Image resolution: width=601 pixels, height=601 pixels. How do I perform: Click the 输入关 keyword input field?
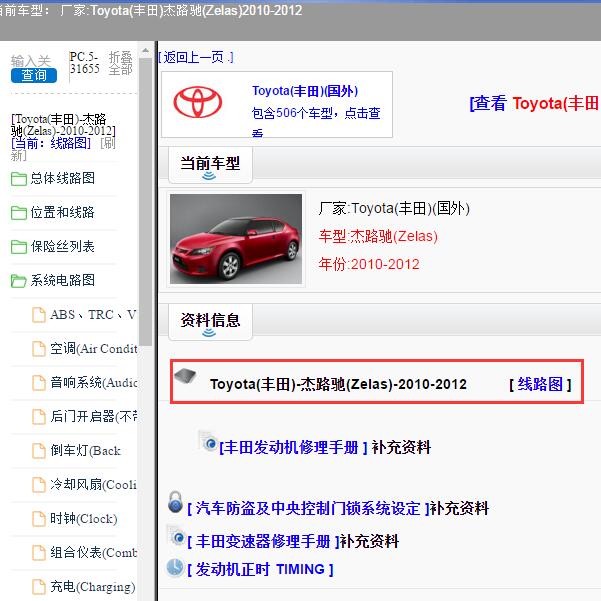[31, 61]
